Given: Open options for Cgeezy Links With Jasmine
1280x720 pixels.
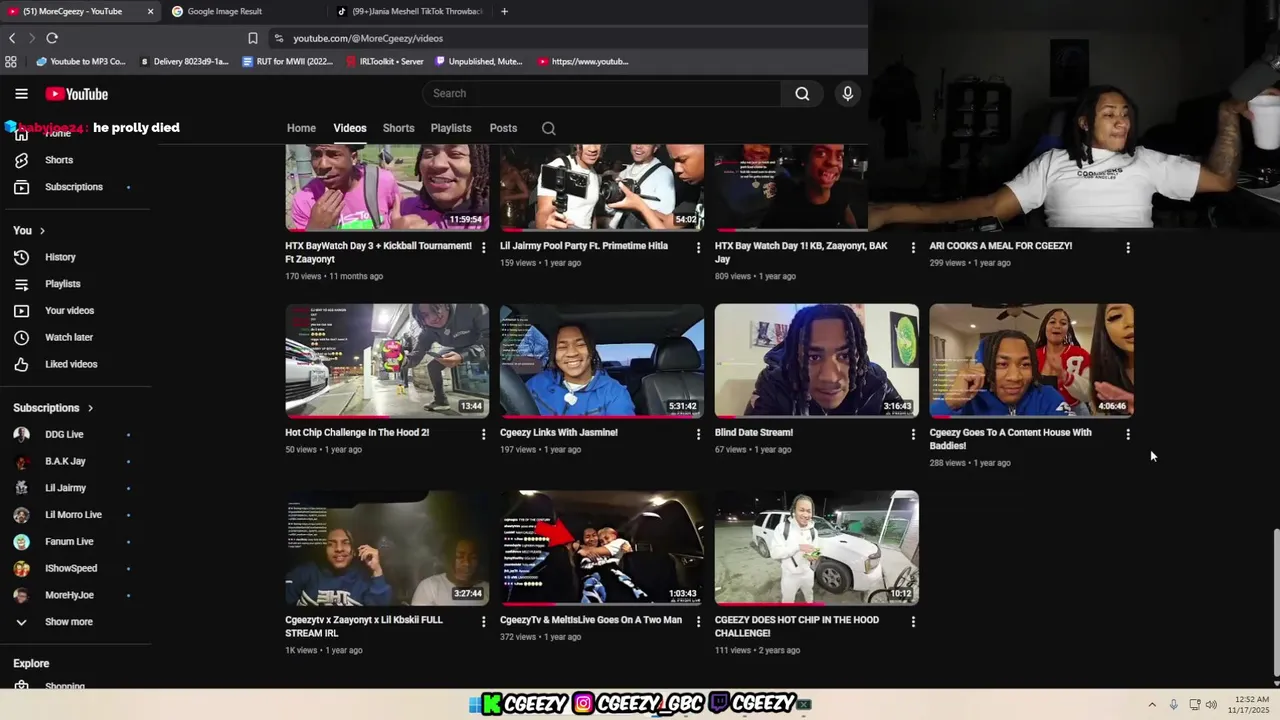Looking at the screenshot, I should coord(698,434).
